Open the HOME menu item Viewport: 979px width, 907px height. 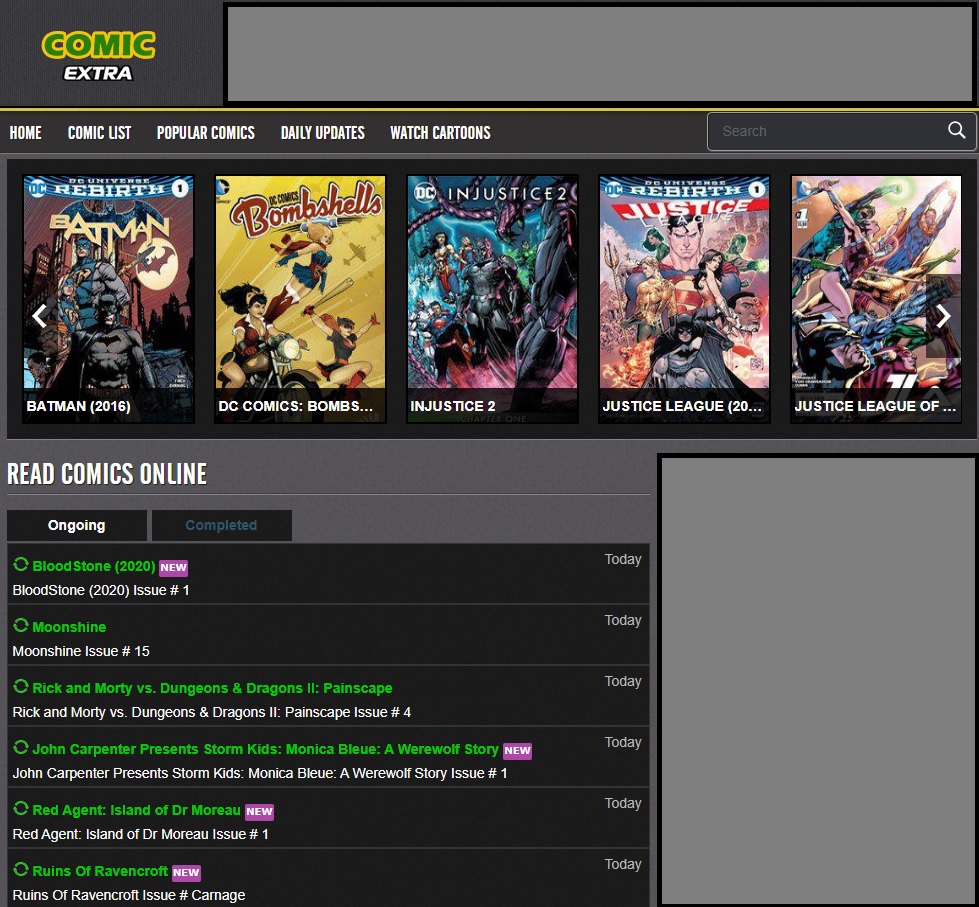pyautogui.click(x=26, y=132)
